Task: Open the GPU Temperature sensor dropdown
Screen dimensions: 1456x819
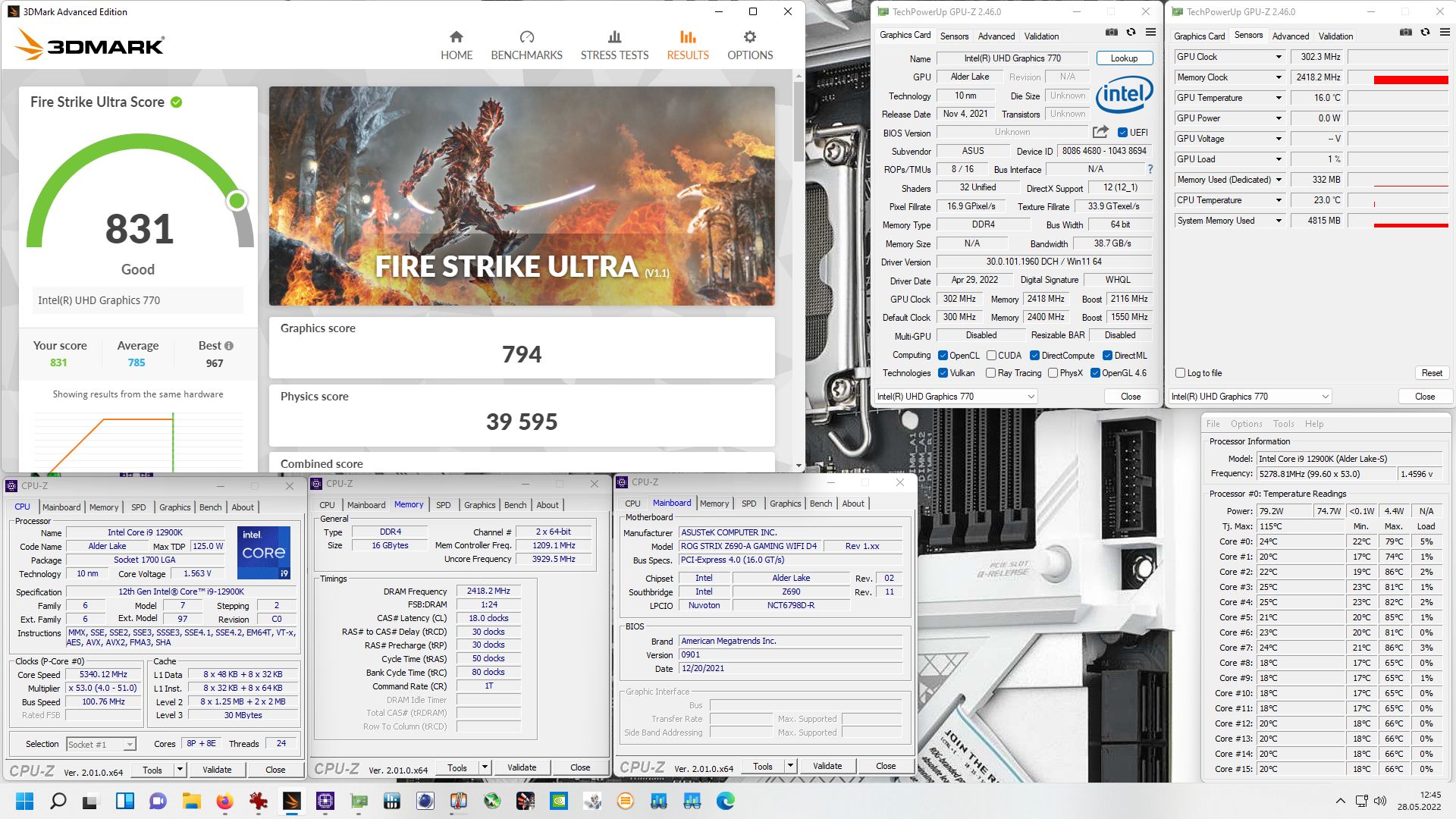Action: click(x=1279, y=98)
